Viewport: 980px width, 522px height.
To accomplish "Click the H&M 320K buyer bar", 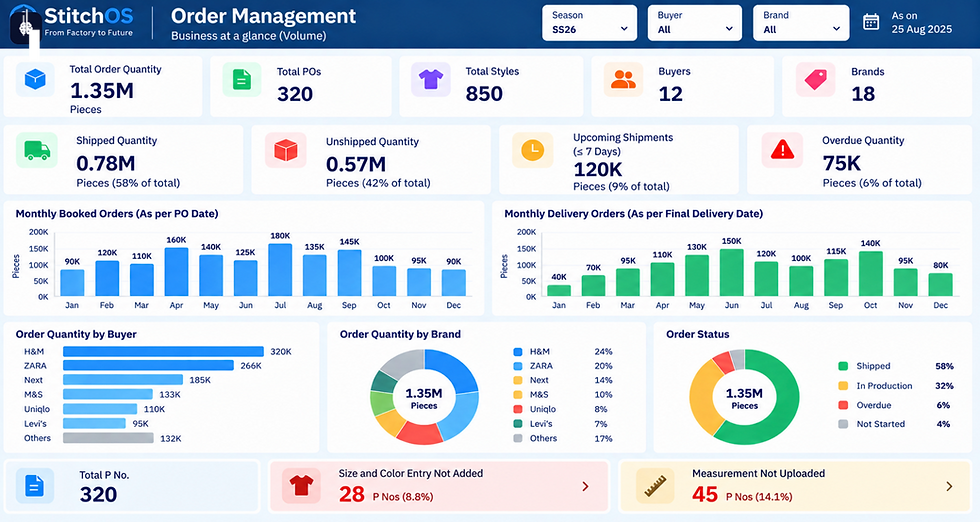I will click(x=163, y=351).
